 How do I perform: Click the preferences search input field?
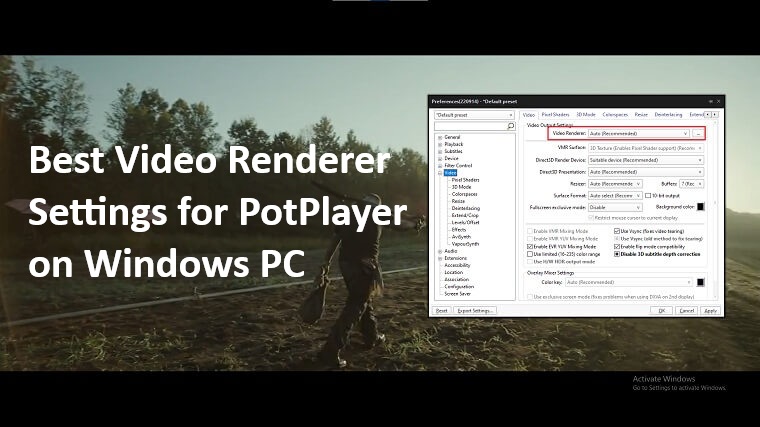pyautogui.click(x=470, y=126)
